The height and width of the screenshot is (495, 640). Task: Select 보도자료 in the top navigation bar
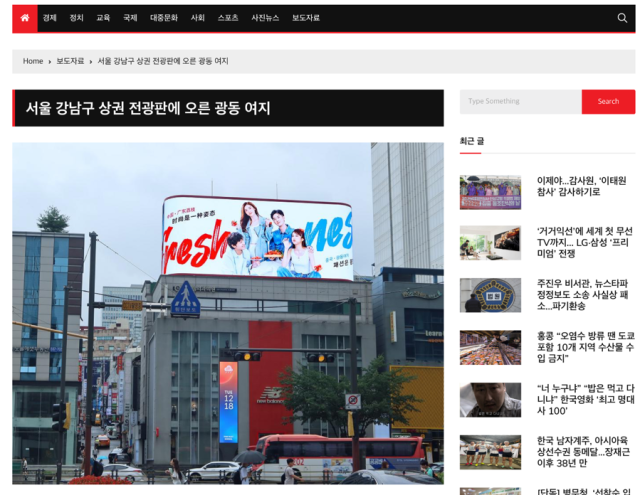(x=306, y=18)
